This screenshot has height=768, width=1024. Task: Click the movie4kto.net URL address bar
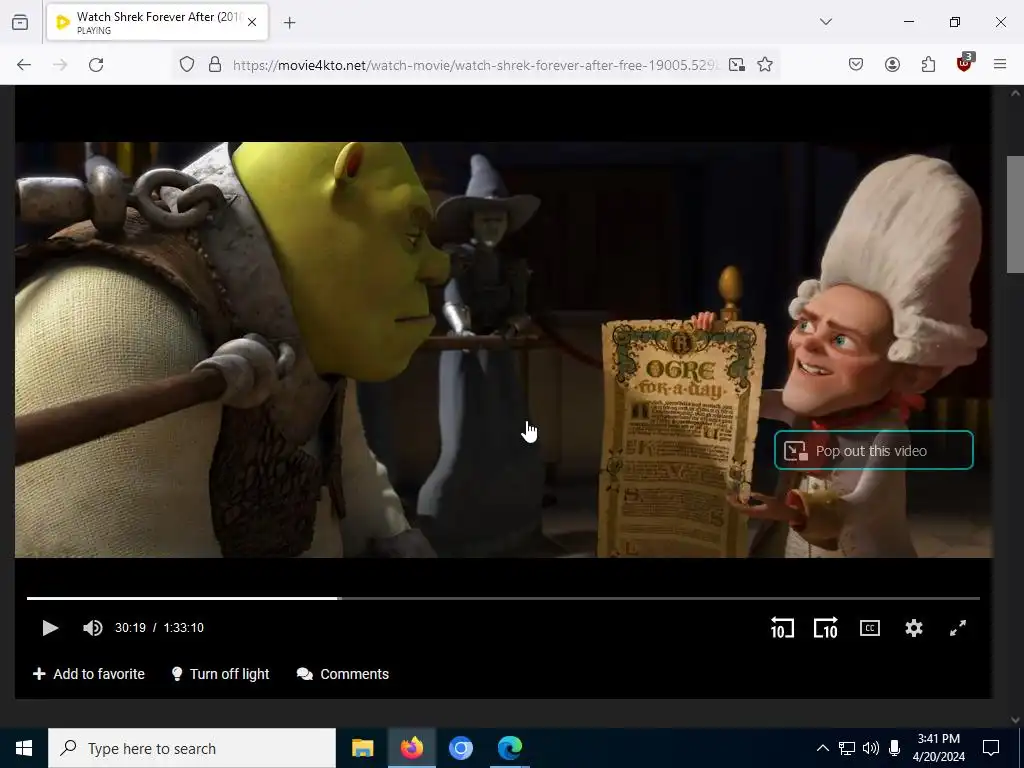point(475,65)
